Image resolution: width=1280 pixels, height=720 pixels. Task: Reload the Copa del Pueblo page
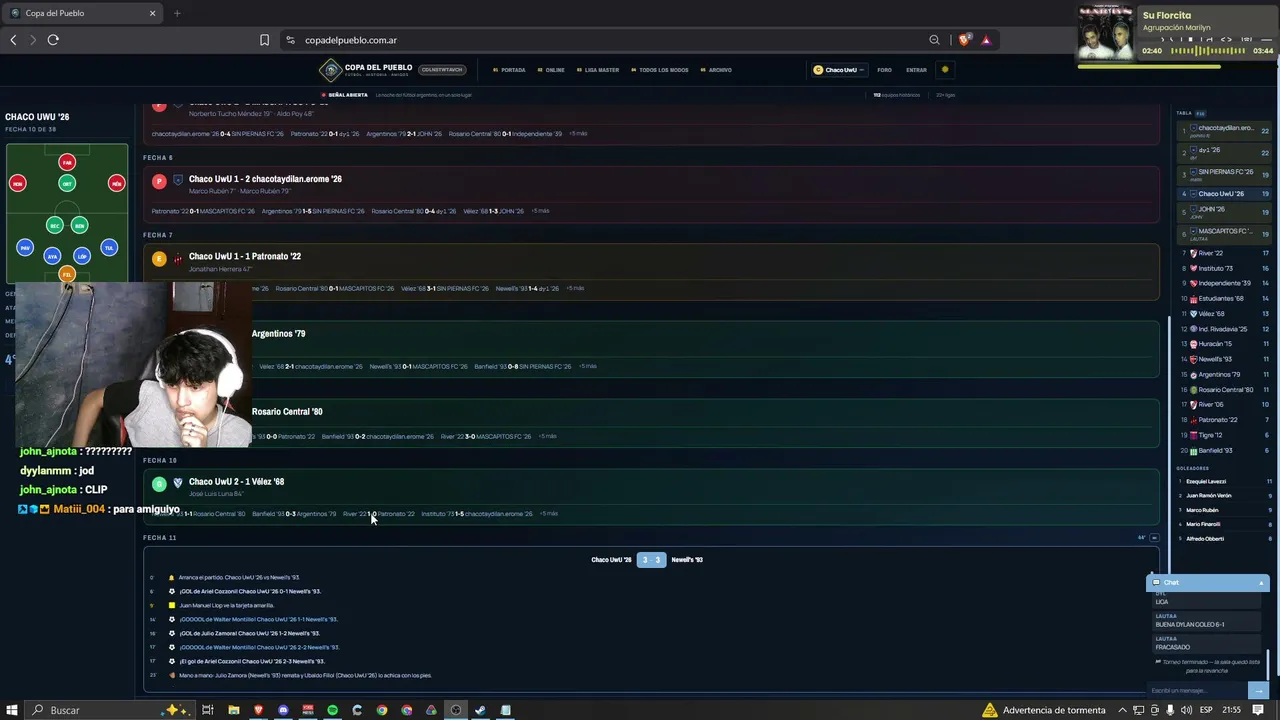(53, 40)
